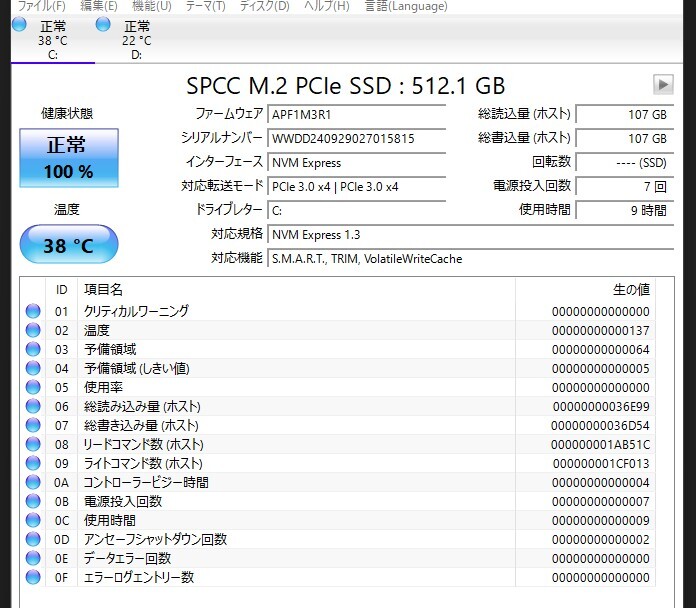Select the 予備領域 (しきい値) attribute name

point(137,368)
